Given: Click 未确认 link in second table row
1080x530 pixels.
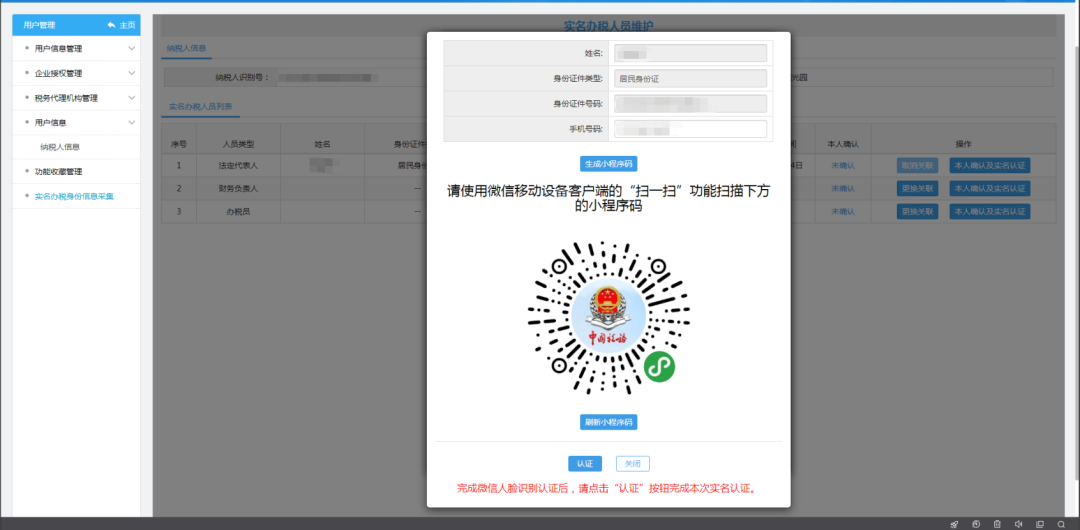Looking at the screenshot, I should tap(843, 188).
